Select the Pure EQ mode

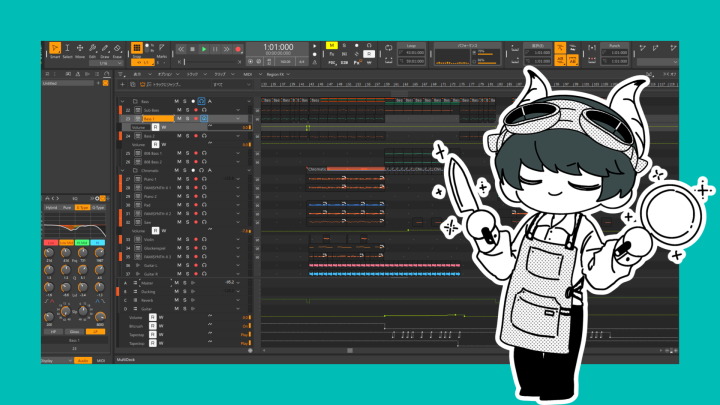click(x=67, y=208)
